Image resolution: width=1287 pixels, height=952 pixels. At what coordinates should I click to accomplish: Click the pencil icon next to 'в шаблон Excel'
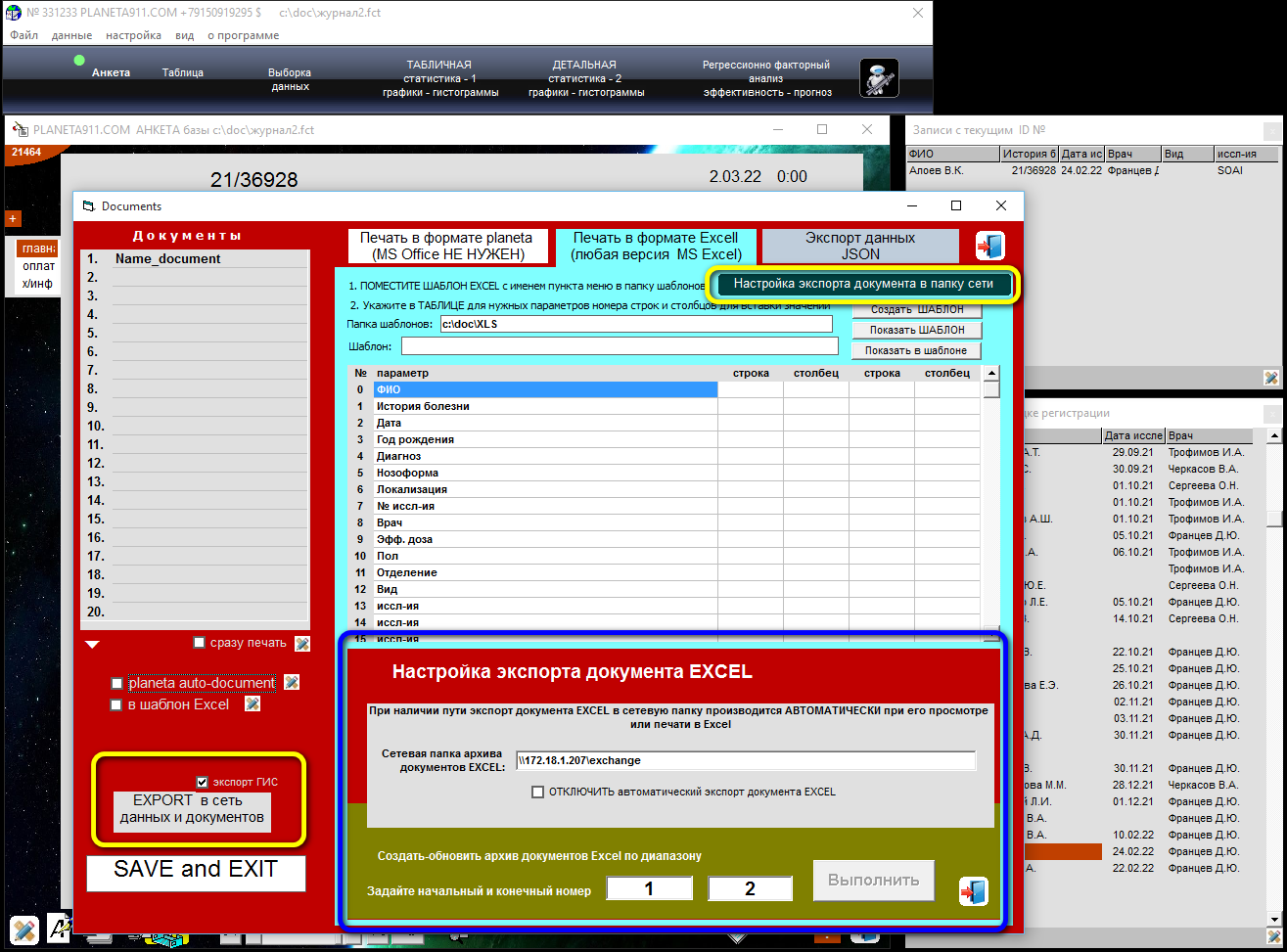tap(252, 703)
